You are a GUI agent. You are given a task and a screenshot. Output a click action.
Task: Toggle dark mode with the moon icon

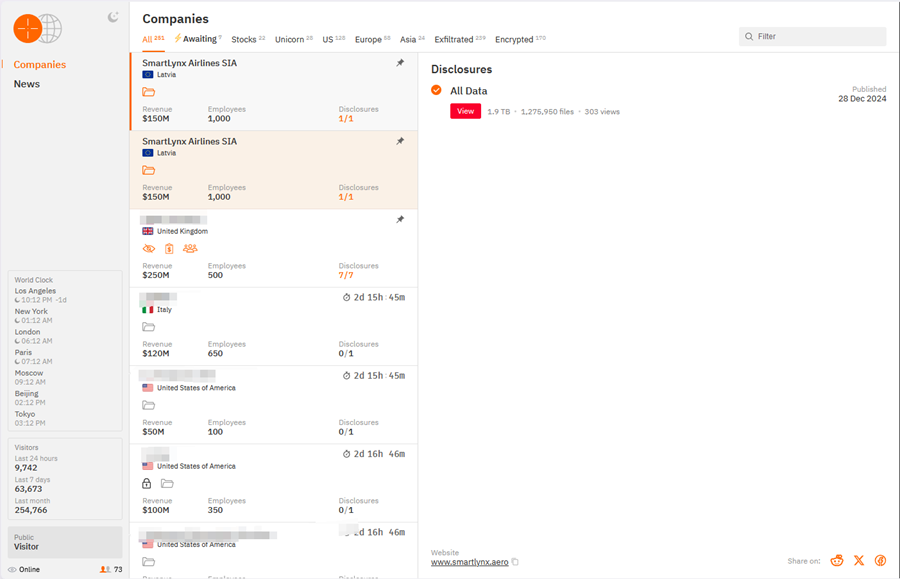[x=113, y=17]
